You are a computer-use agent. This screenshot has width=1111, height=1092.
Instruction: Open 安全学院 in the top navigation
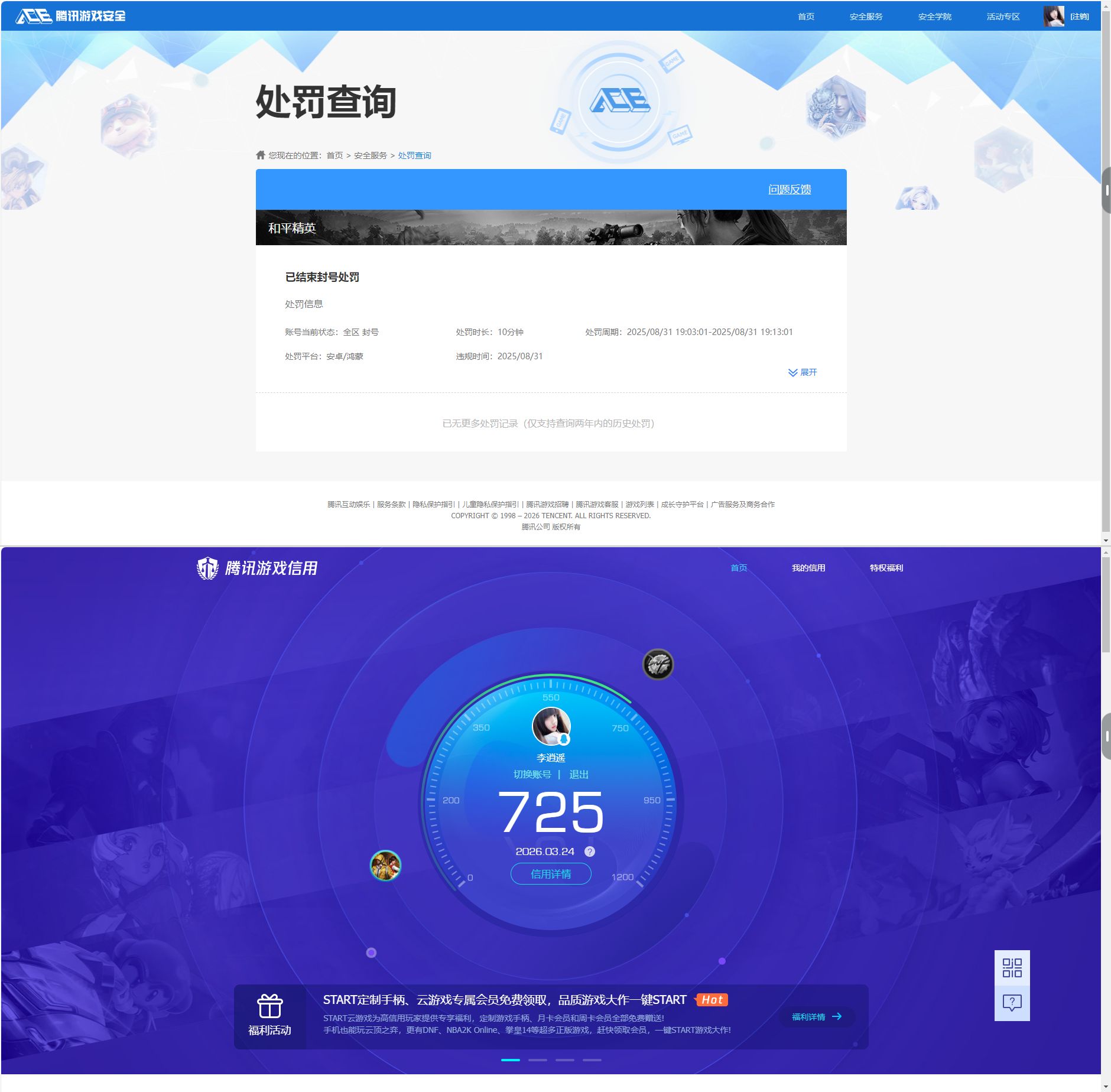pos(934,16)
